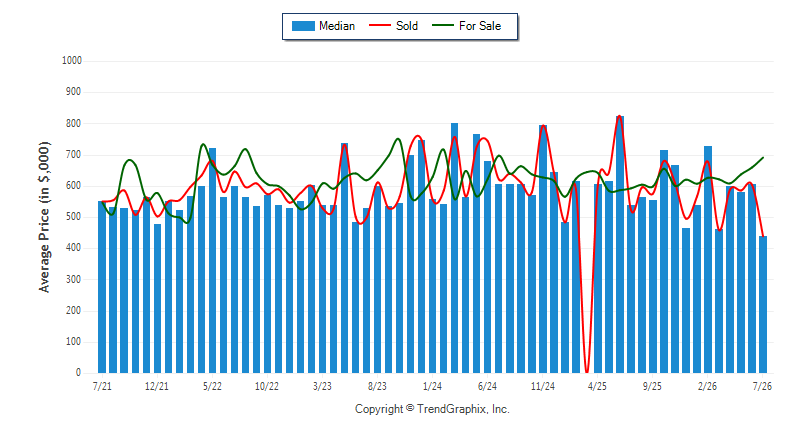This screenshot has width=800, height=434.
Task: Click the Sold line dip to zero
Action: click(x=587, y=371)
